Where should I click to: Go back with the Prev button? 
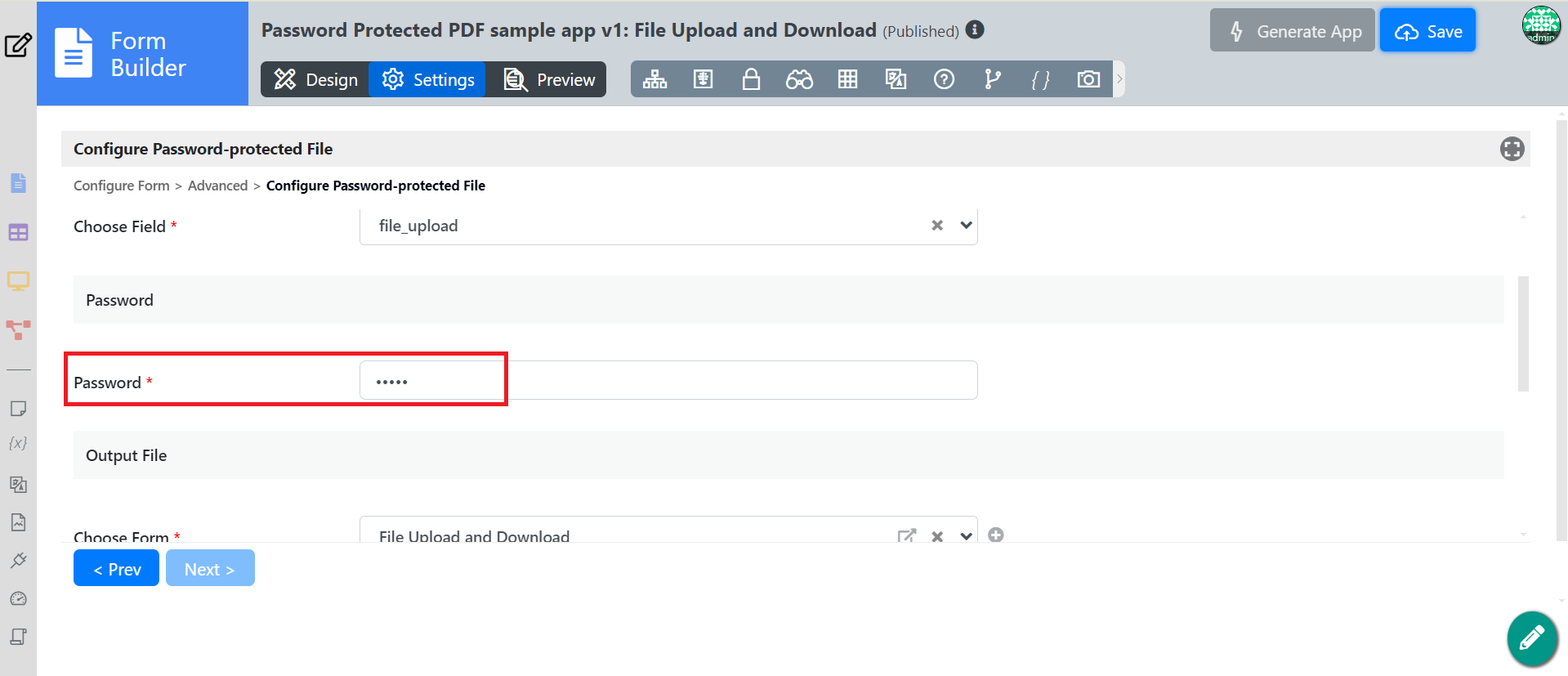[x=116, y=568]
